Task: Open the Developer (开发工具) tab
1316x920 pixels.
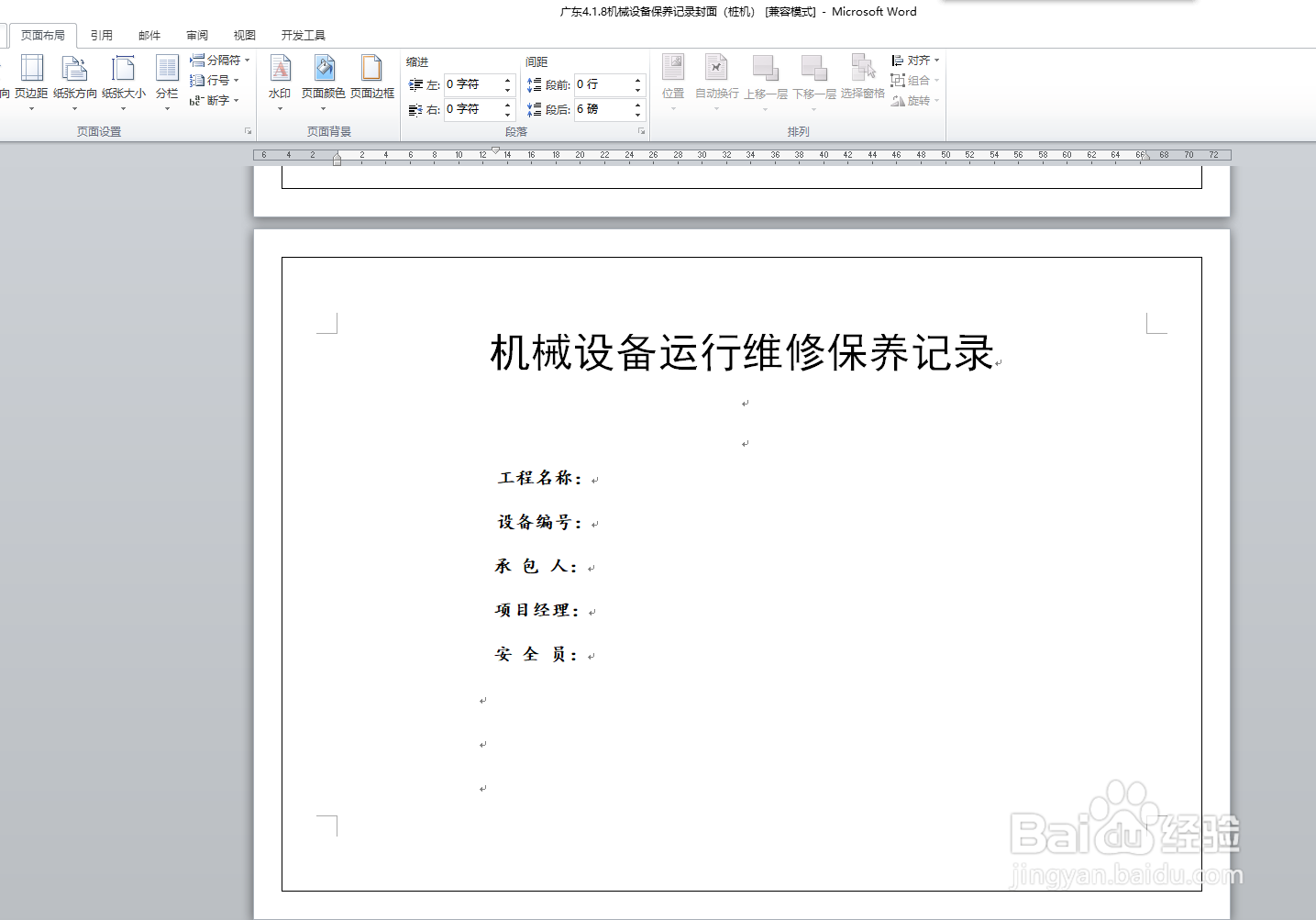Action: coord(302,35)
